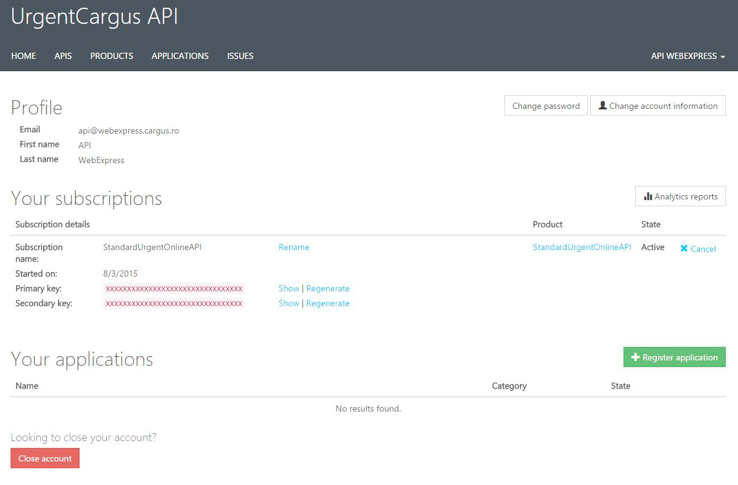
Task: Expand the API WEBEXPRESS user dropdown
Action: click(x=687, y=56)
